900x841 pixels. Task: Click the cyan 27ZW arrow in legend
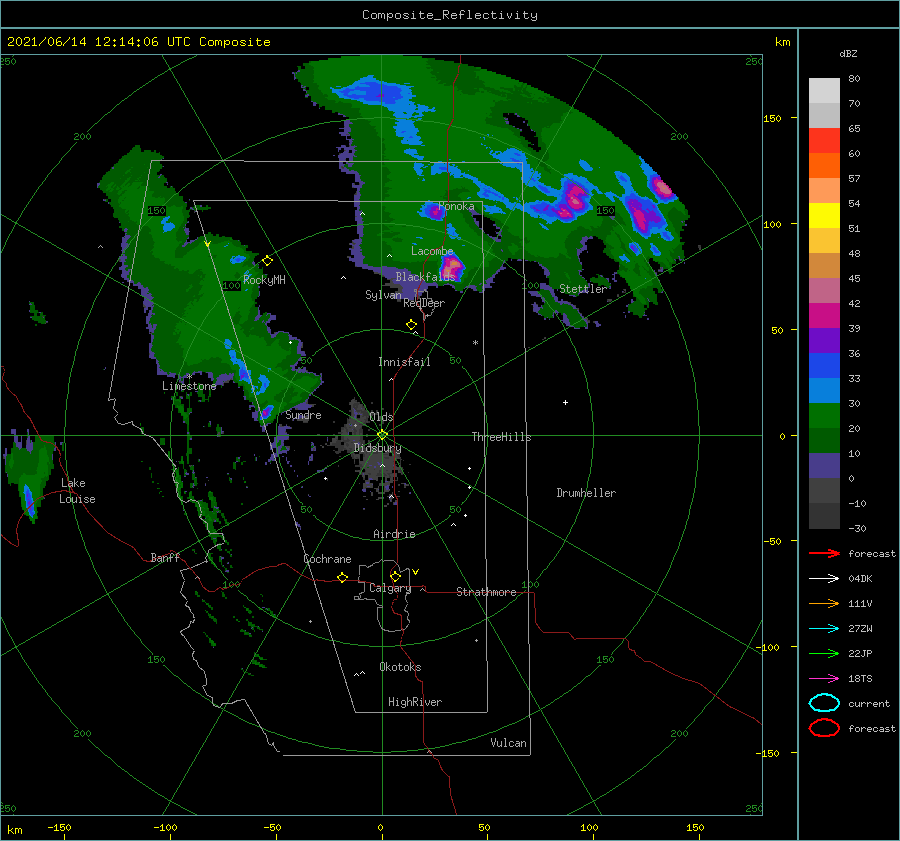point(824,629)
